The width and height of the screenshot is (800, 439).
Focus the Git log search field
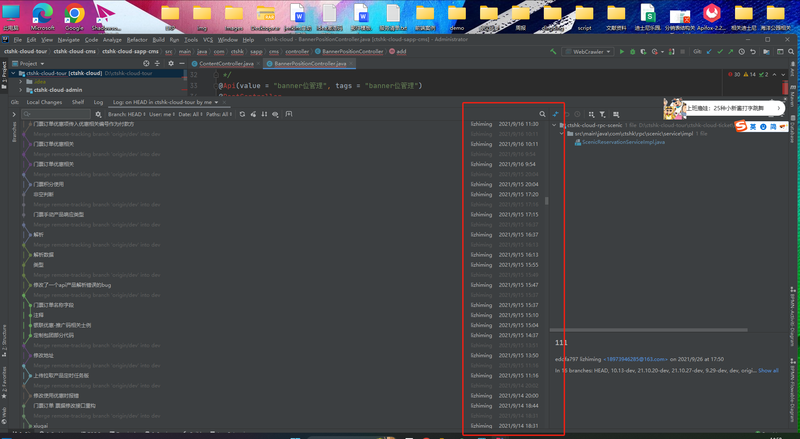pyautogui.click(x=56, y=114)
